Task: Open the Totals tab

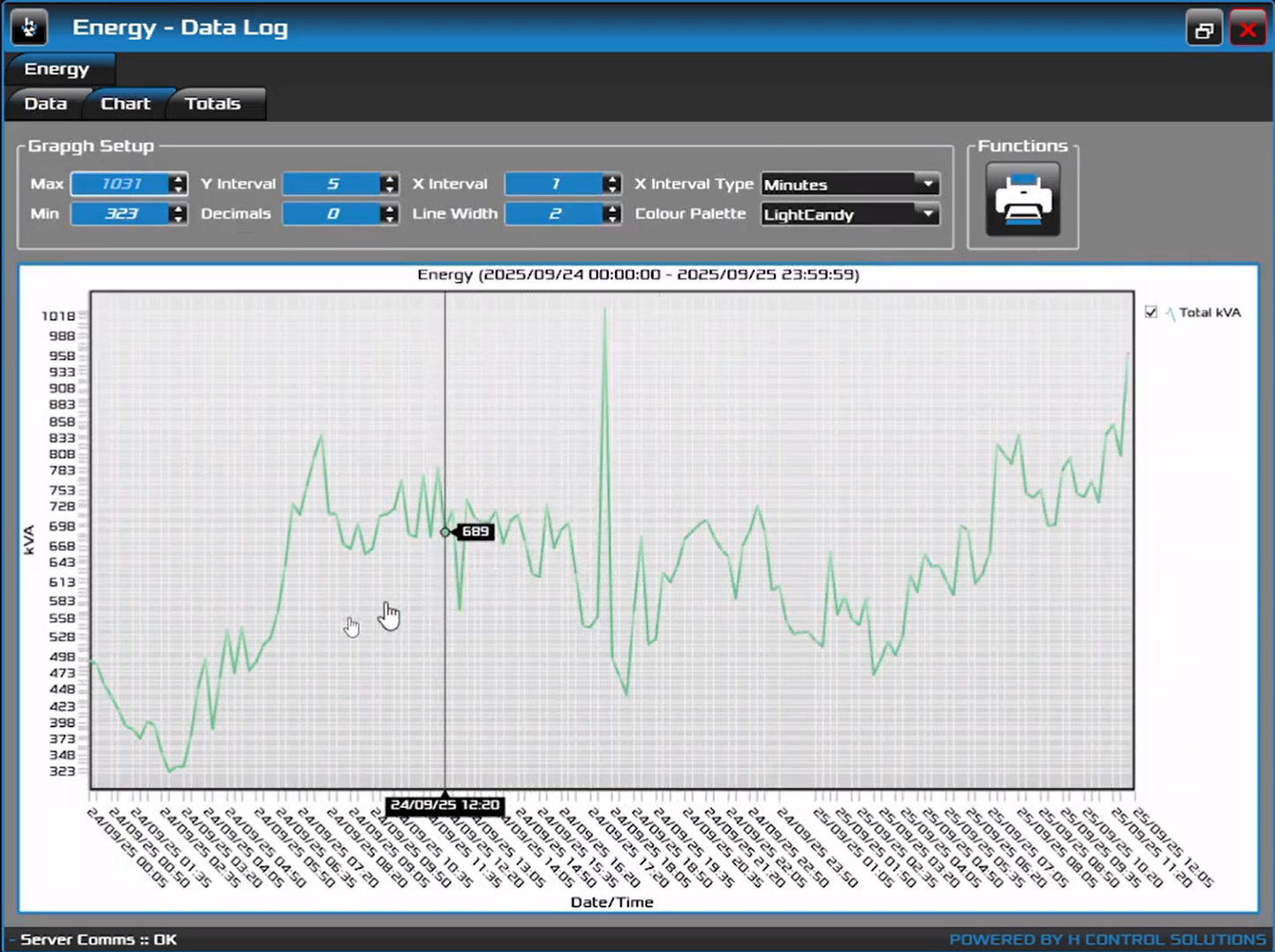Action: (x=212, y=103)
